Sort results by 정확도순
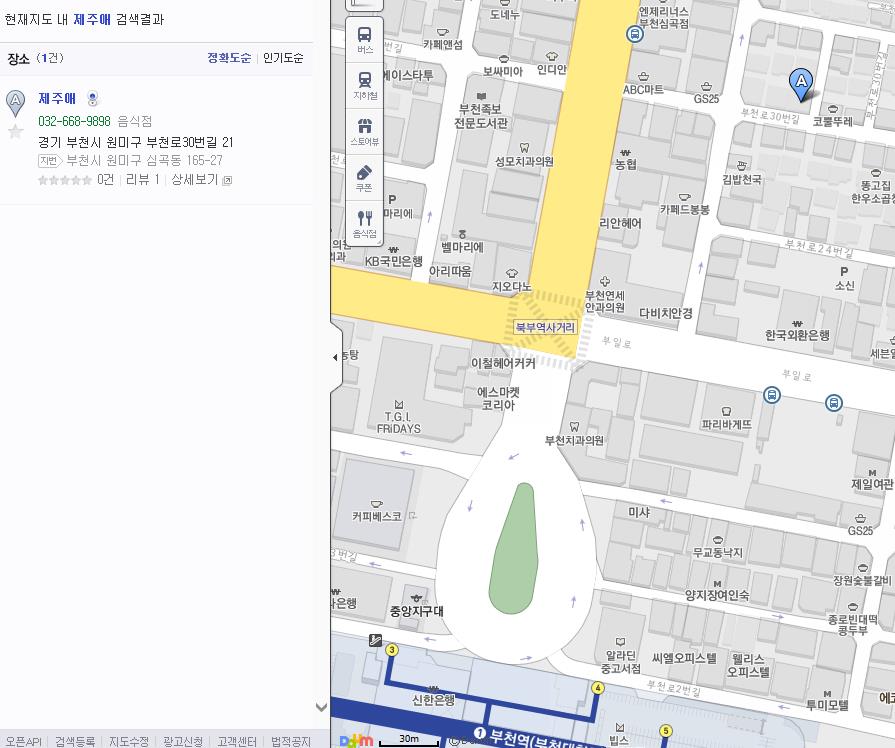 coord(229,58)
